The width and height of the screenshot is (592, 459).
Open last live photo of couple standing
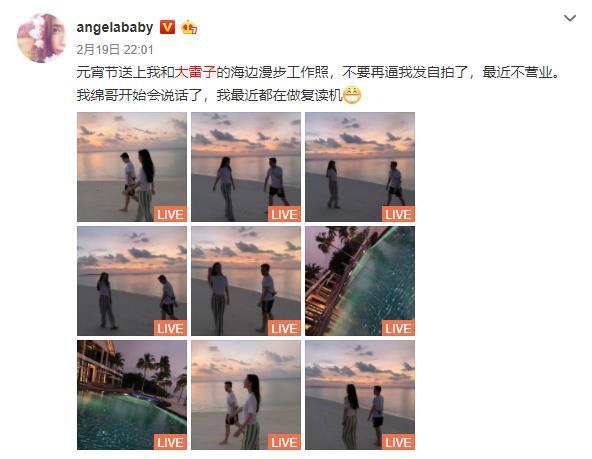[x=360, y=395]
